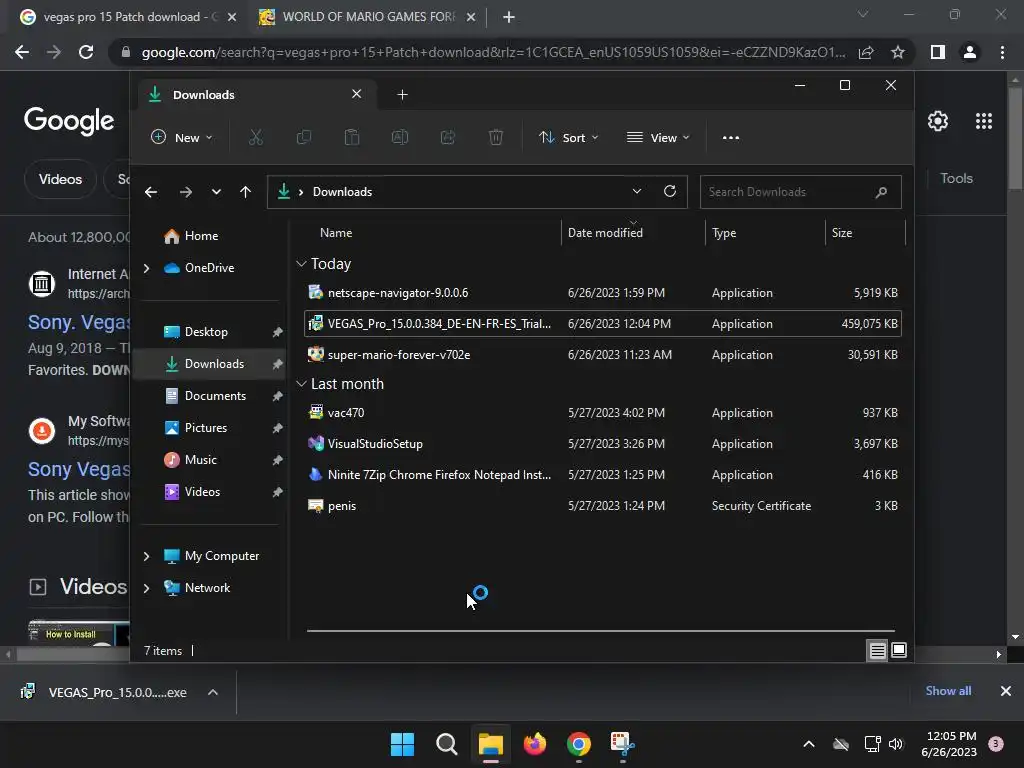This screenshot has height=768, width=1024.
Task: Open the View dropdown
Action: coord(658,138)
